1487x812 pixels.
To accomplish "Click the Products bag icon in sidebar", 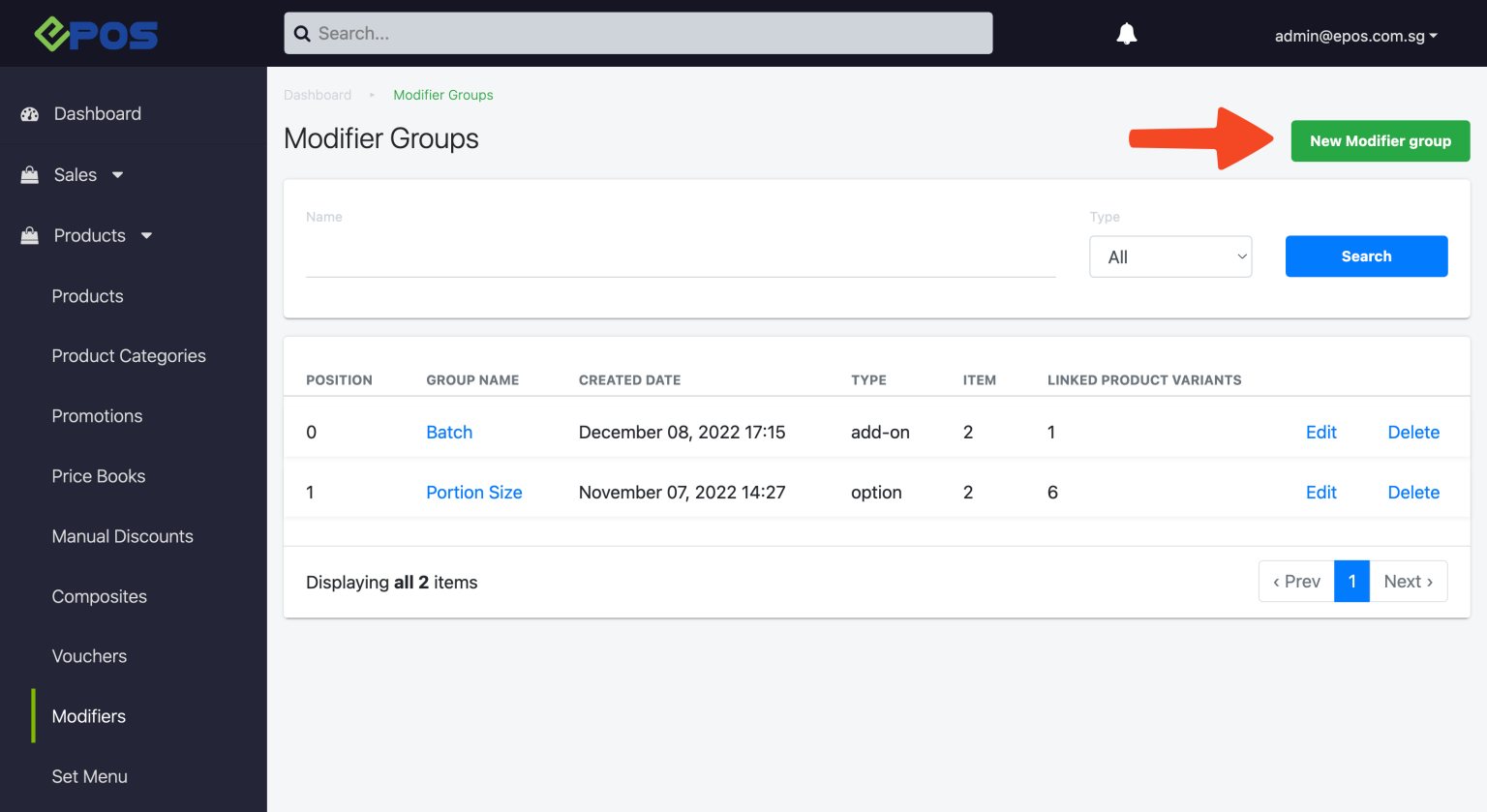I will (30, 236).
